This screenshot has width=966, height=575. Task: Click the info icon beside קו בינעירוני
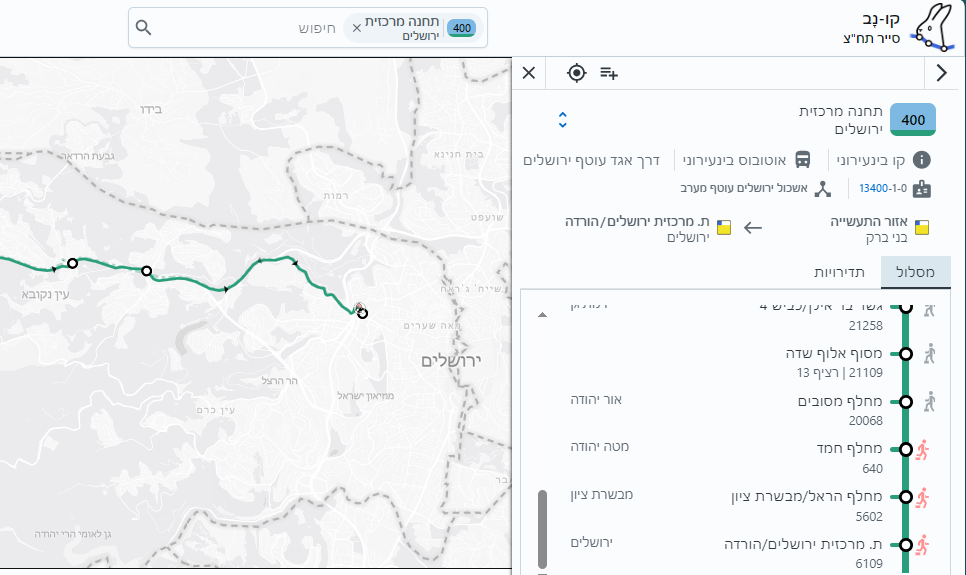coord(922,160)
